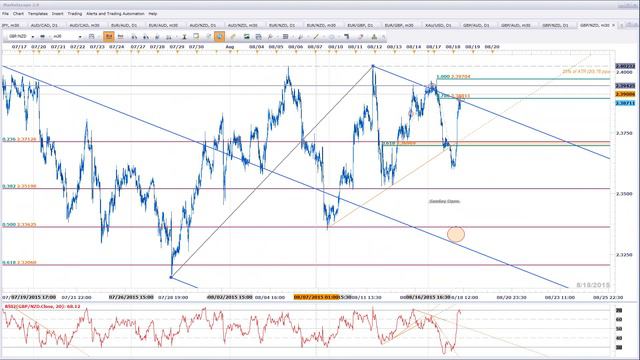Switch to the XAU/USD, D1 chart tab
Image resolution: width=640 pixels, height=360 pixels.
[438, 25]
